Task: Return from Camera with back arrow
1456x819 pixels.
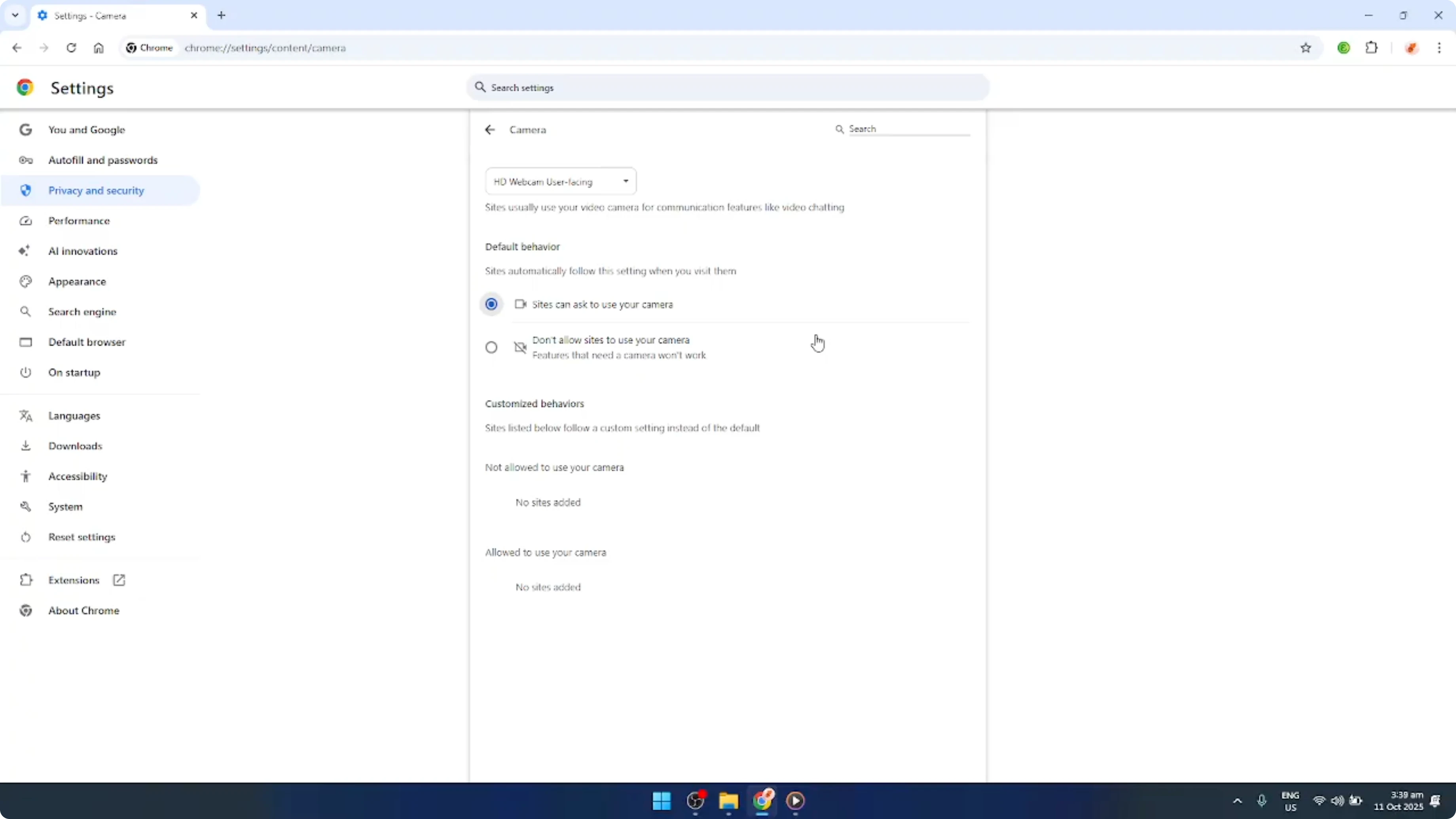Action: (490, 130)
